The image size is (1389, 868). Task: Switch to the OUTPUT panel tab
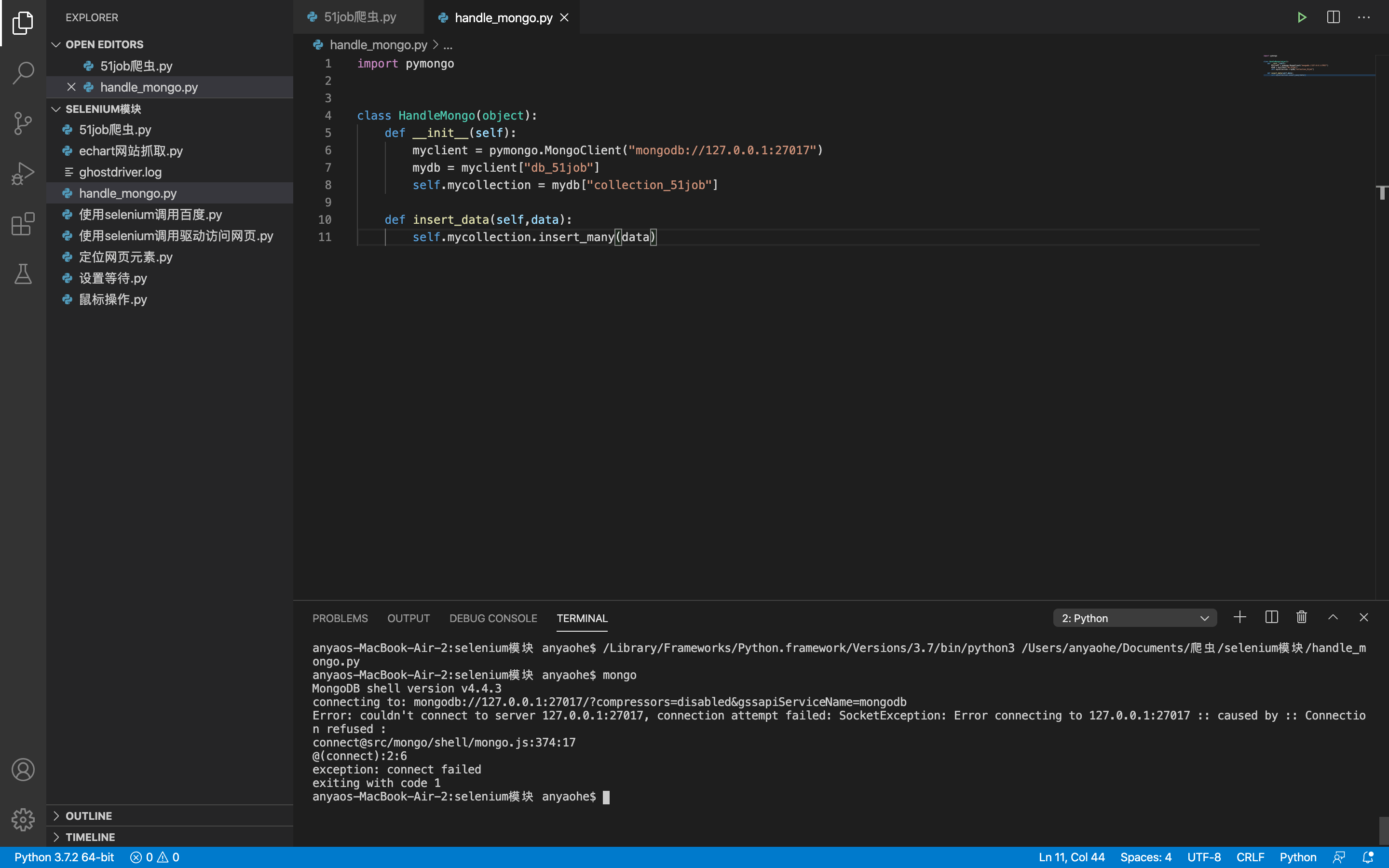click(x=408, y=618)
